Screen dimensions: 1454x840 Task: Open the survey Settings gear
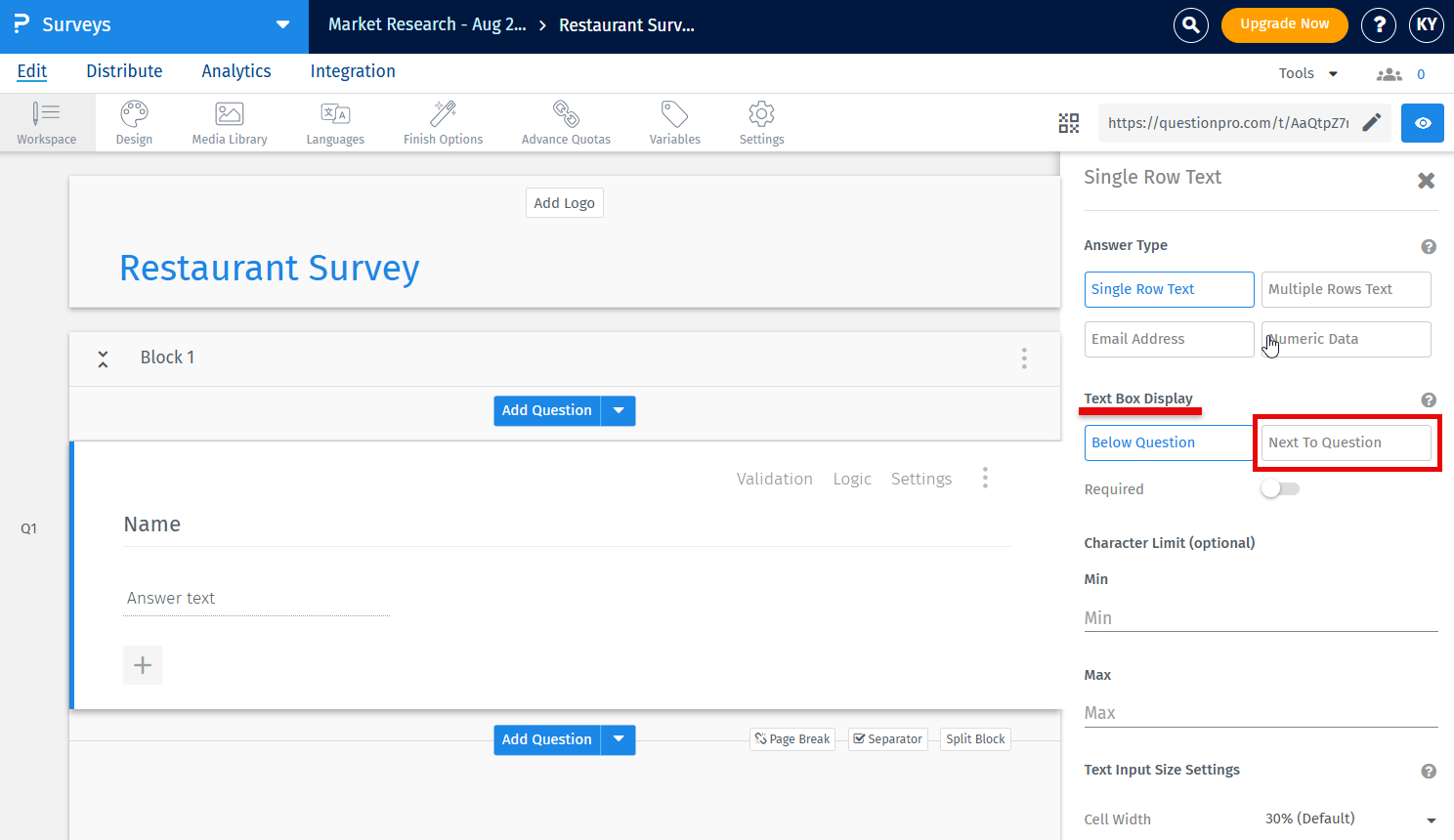click(x=761, y=122)
